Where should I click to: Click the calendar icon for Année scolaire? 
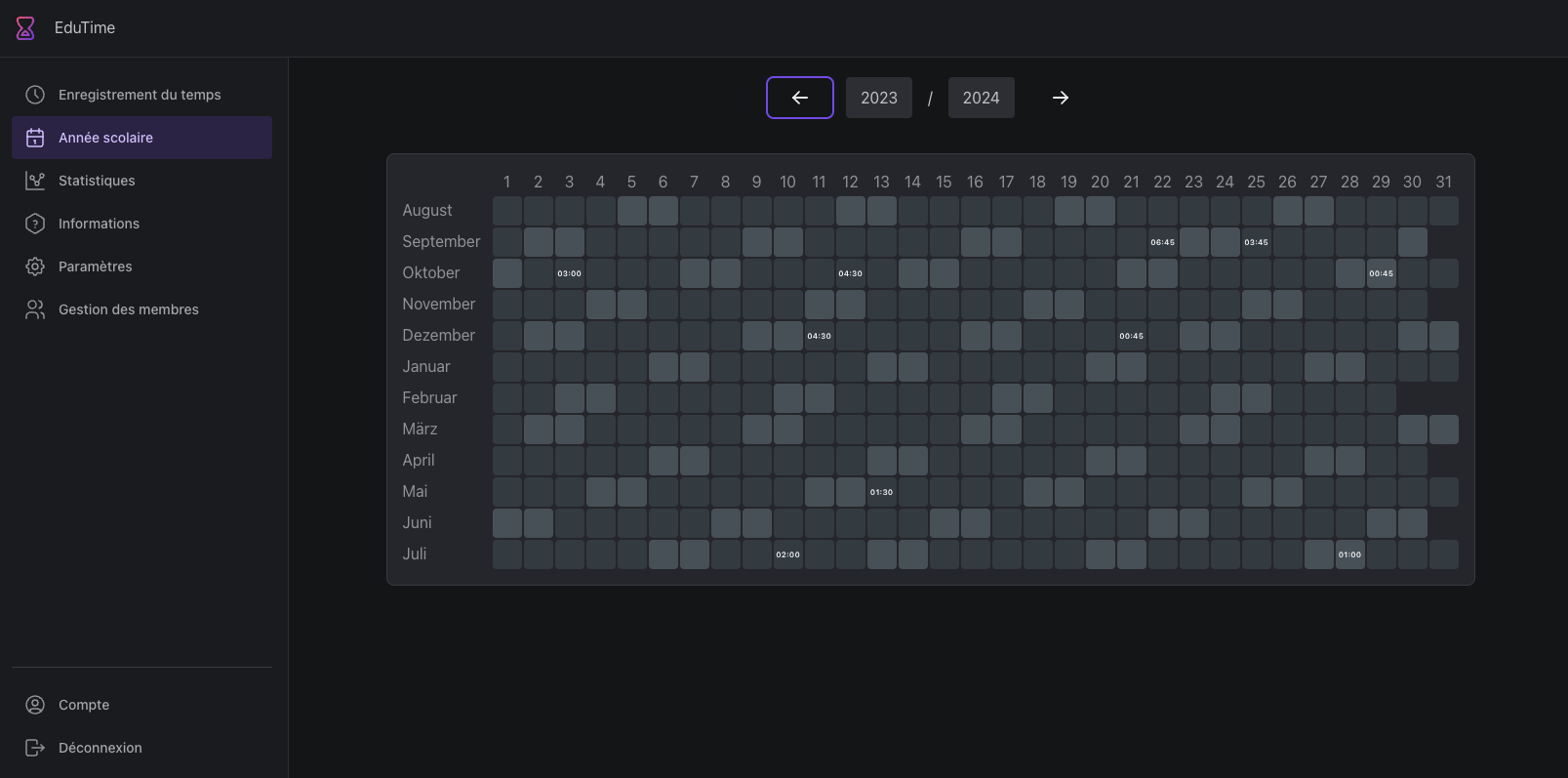tap(35, 138)
